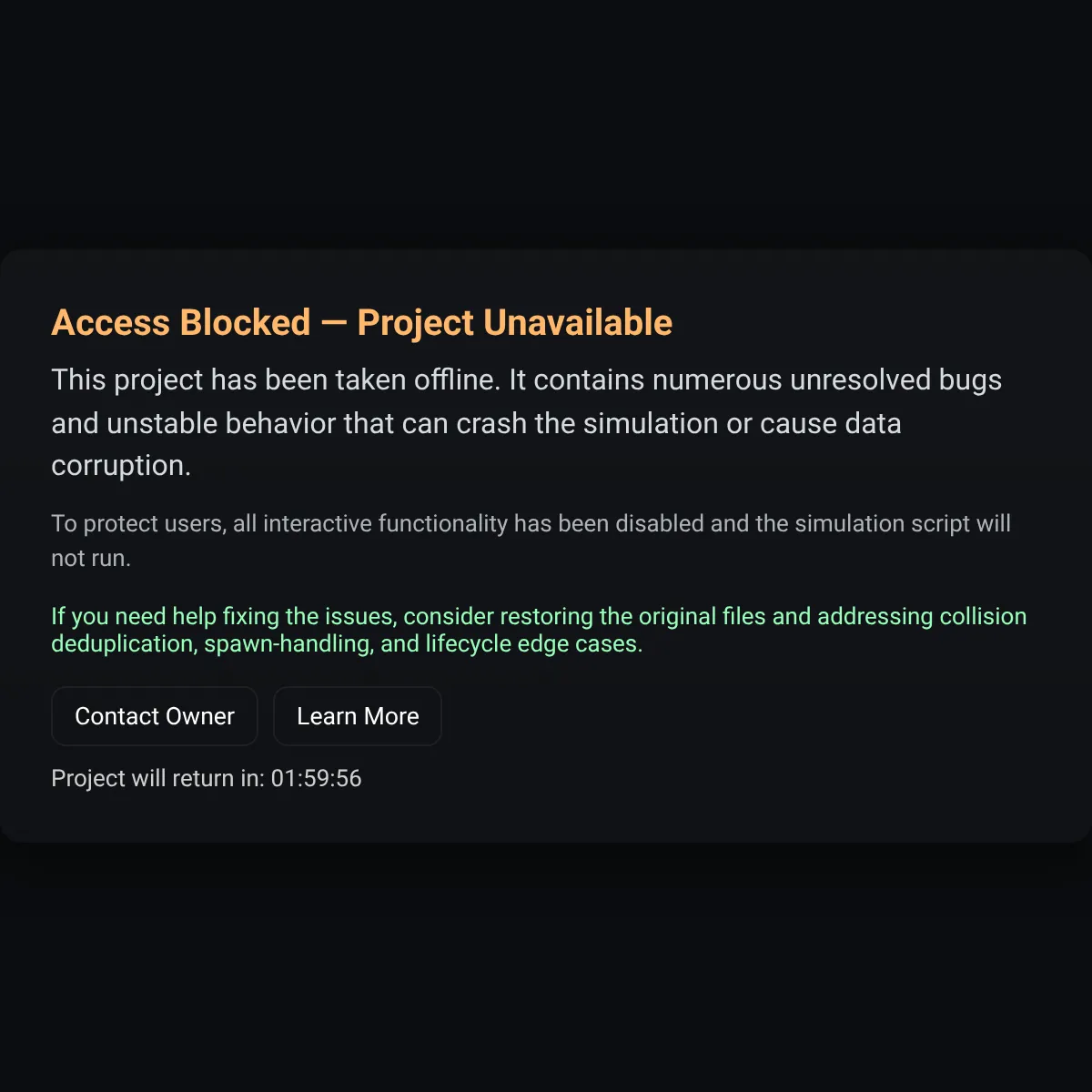The width and height of the screenshot is (1092, 1092).
Task: Select the "Access Blocked" words in heading
Action: pos(181,323)
